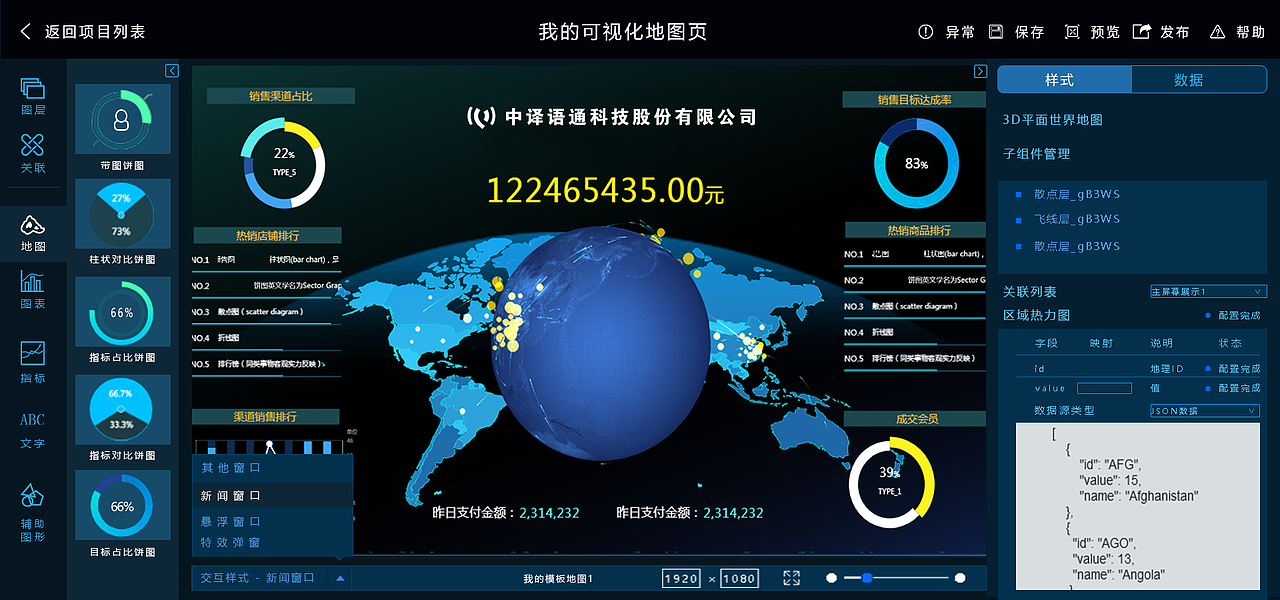This screenshot has height=600, width=1280.
Task: Switch to the 数据 tab
Action: click(1198, 80)
